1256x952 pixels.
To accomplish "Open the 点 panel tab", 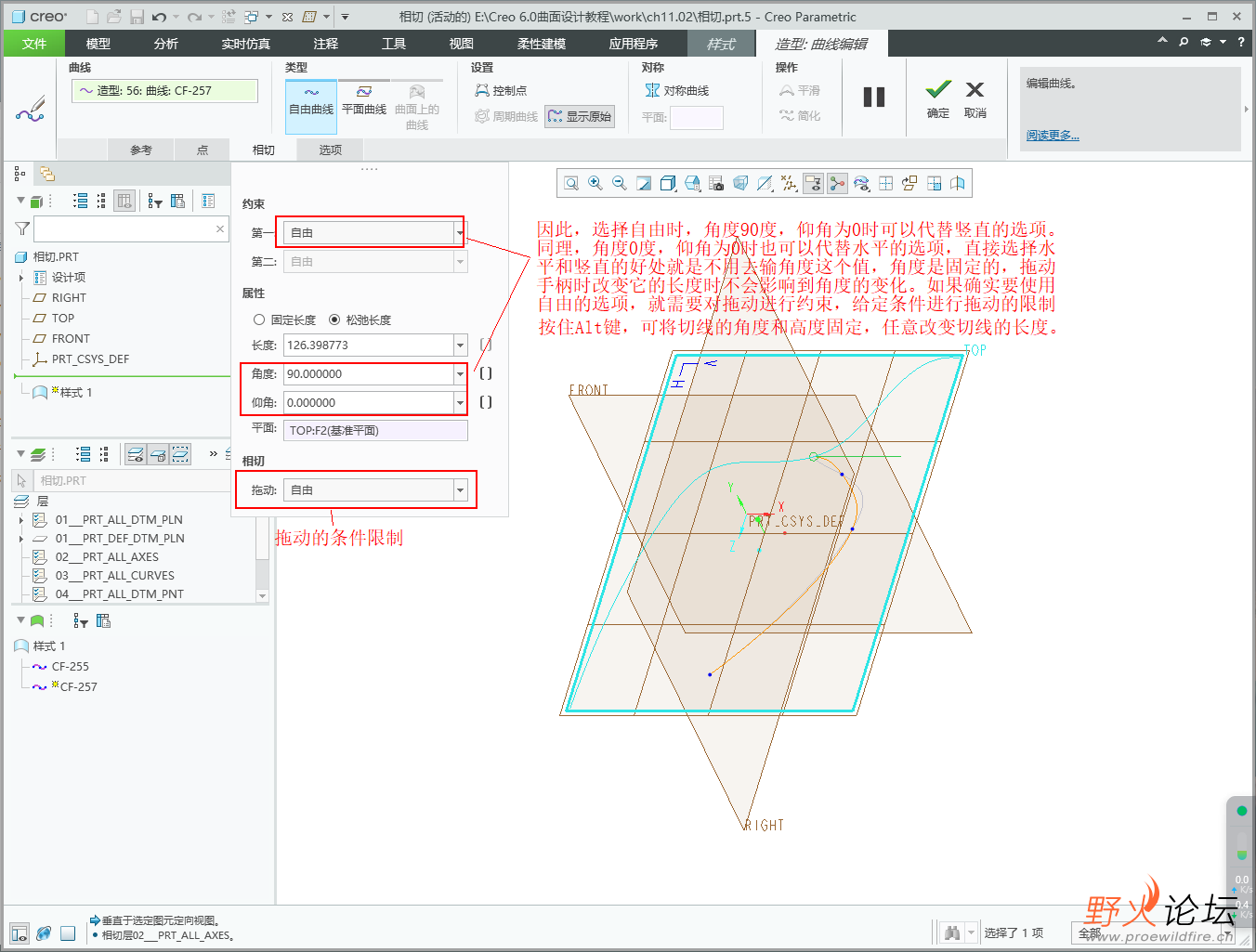I will [x=203, y=150].
